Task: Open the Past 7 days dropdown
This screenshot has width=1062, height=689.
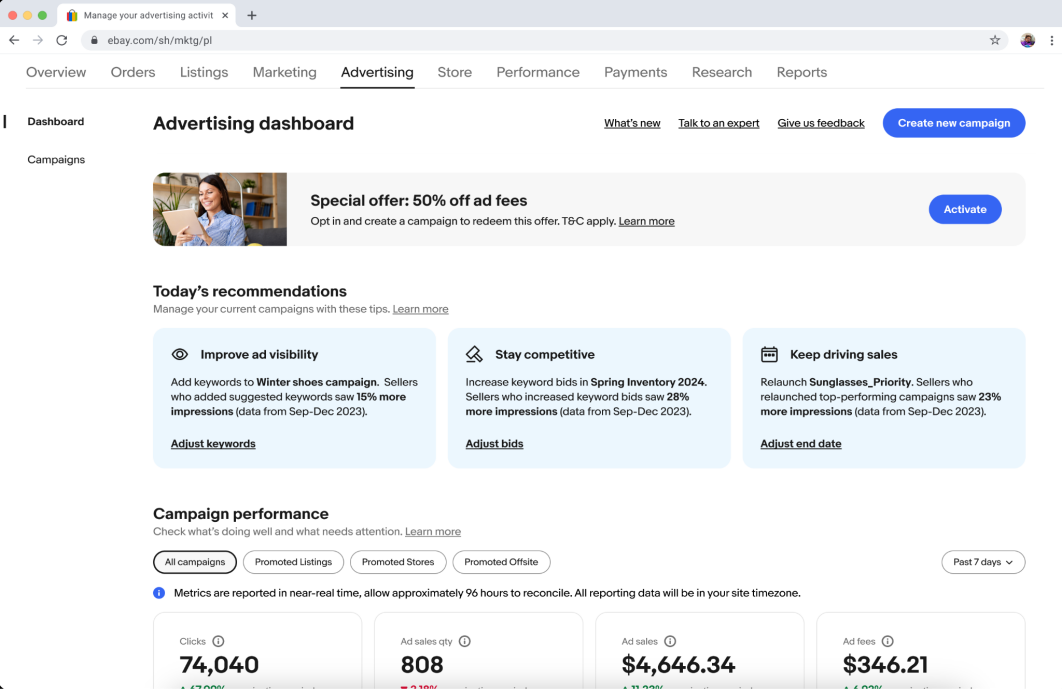Action: click(983, 562)
